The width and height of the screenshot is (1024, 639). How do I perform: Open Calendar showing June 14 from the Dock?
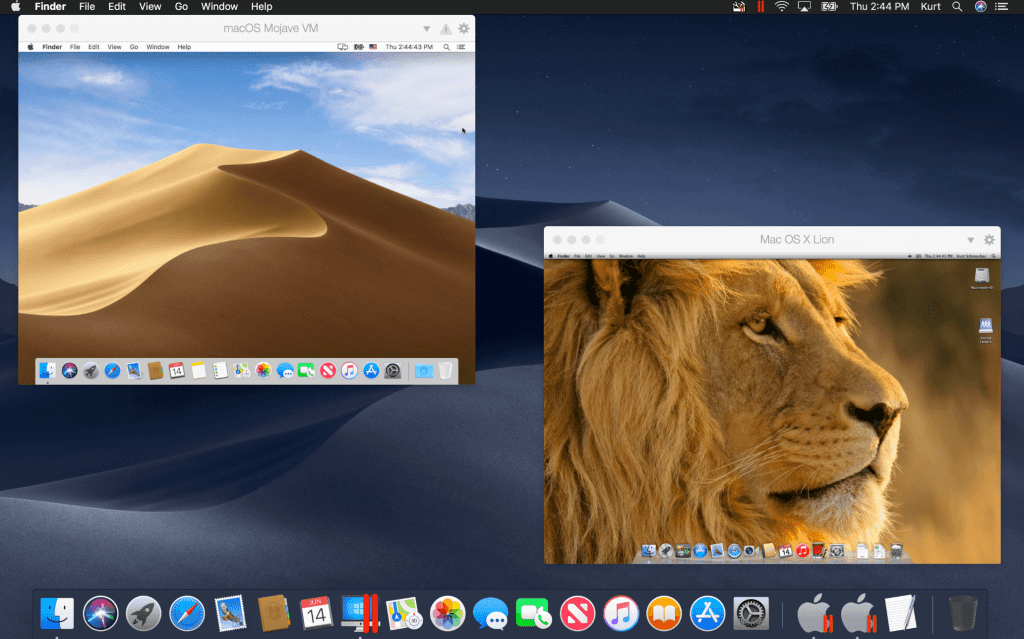point(318,613)
